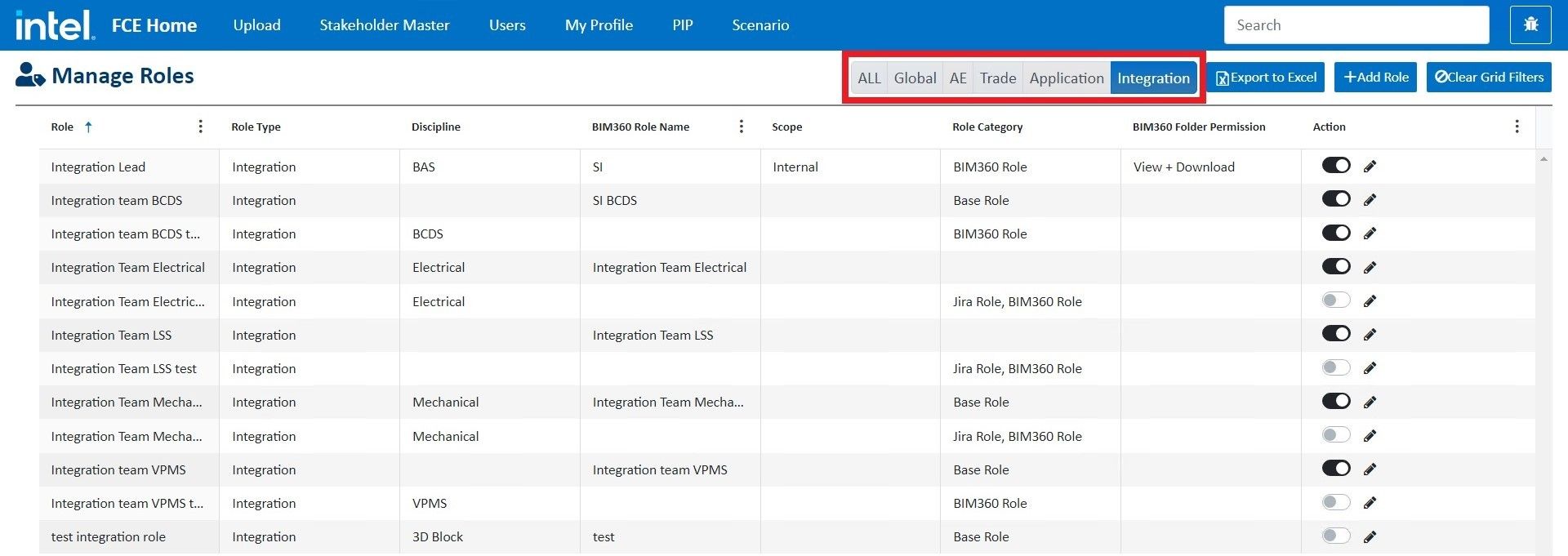Click the grid scrollbar up arrow
This screenshot has height=556, width=1568.
click(1543, 159)
